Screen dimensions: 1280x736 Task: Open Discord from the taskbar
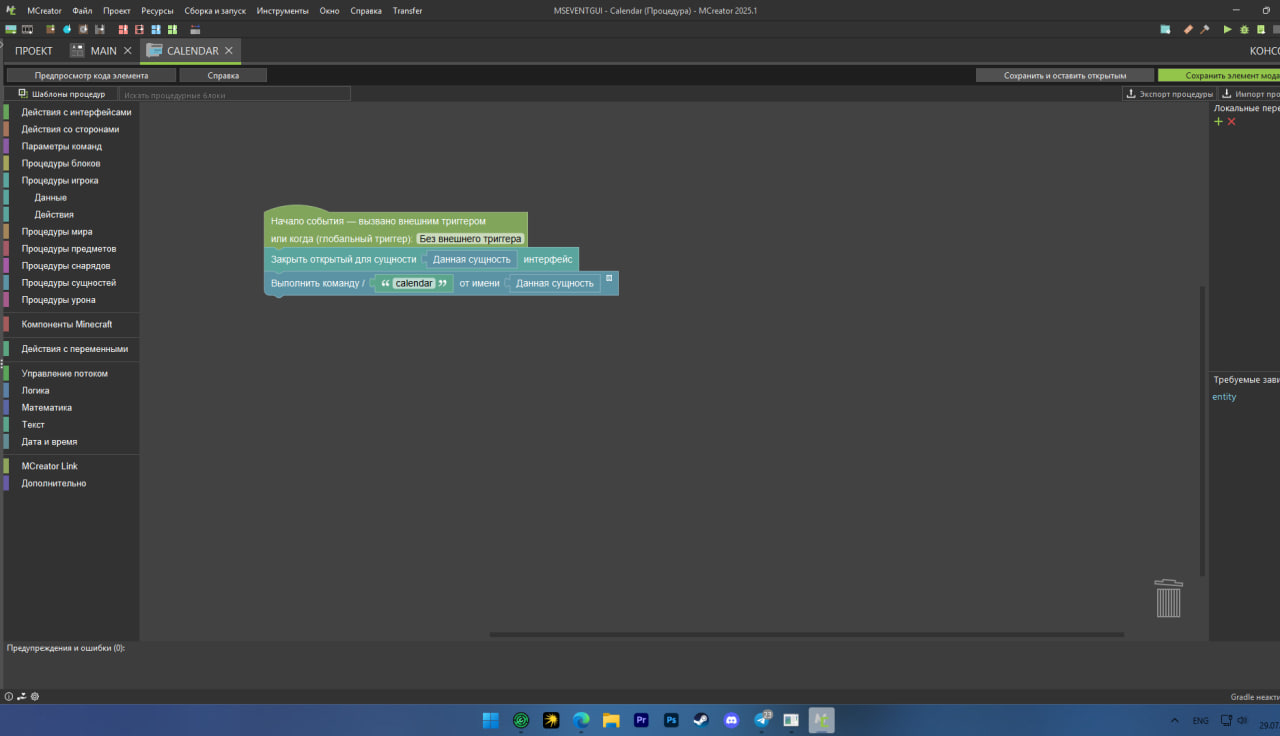click(731, 720)
